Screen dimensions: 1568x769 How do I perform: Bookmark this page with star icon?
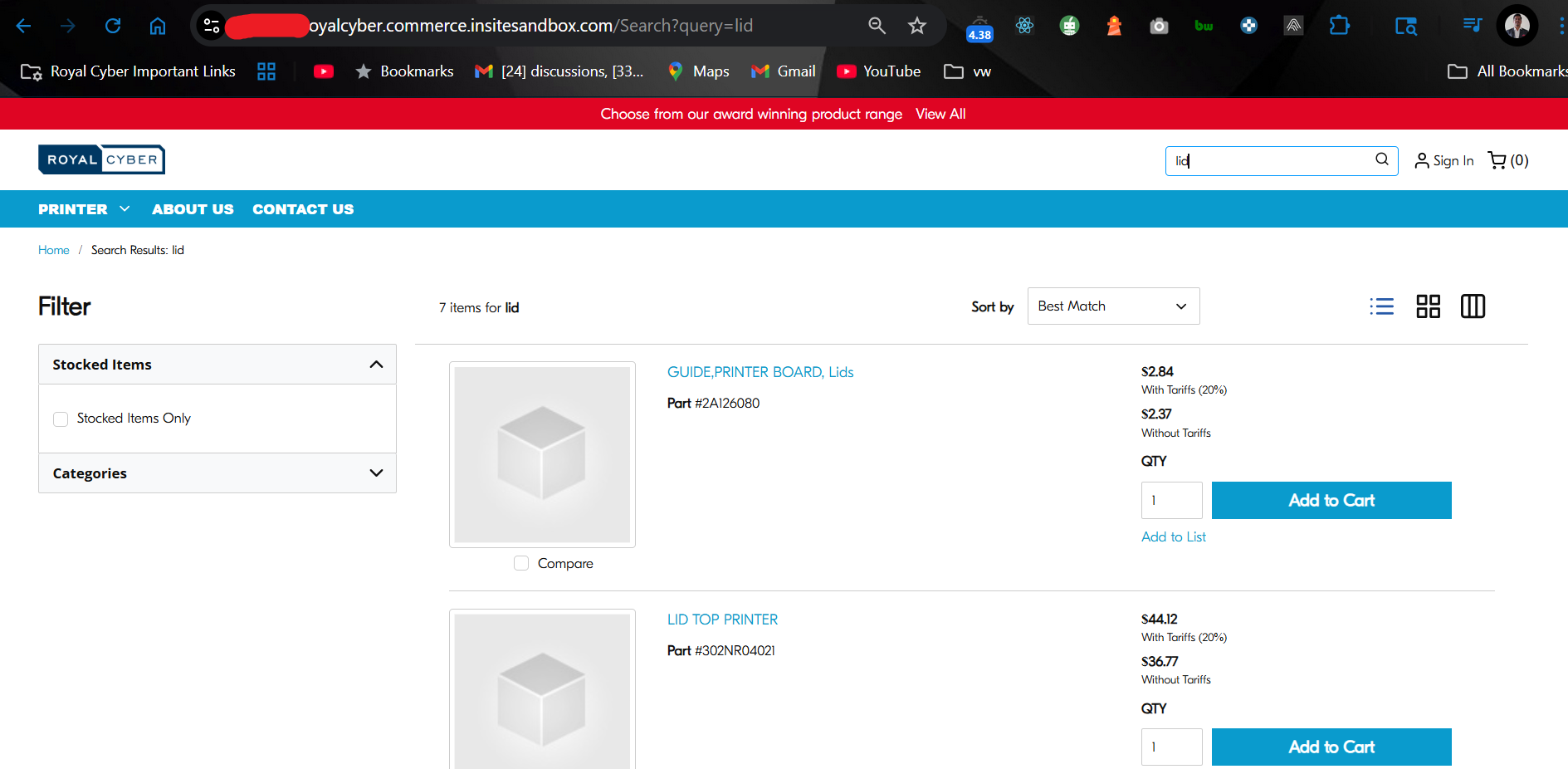(x=916, y=26)
